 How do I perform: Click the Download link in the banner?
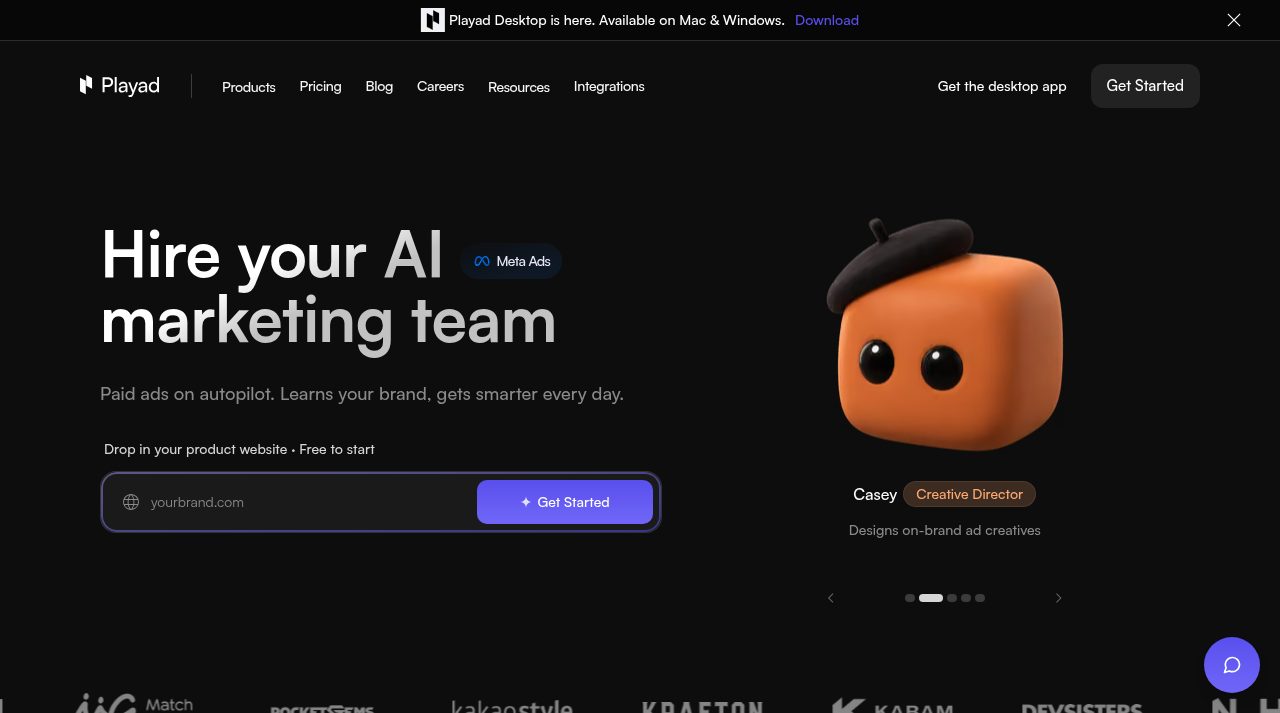coord(827,20)
